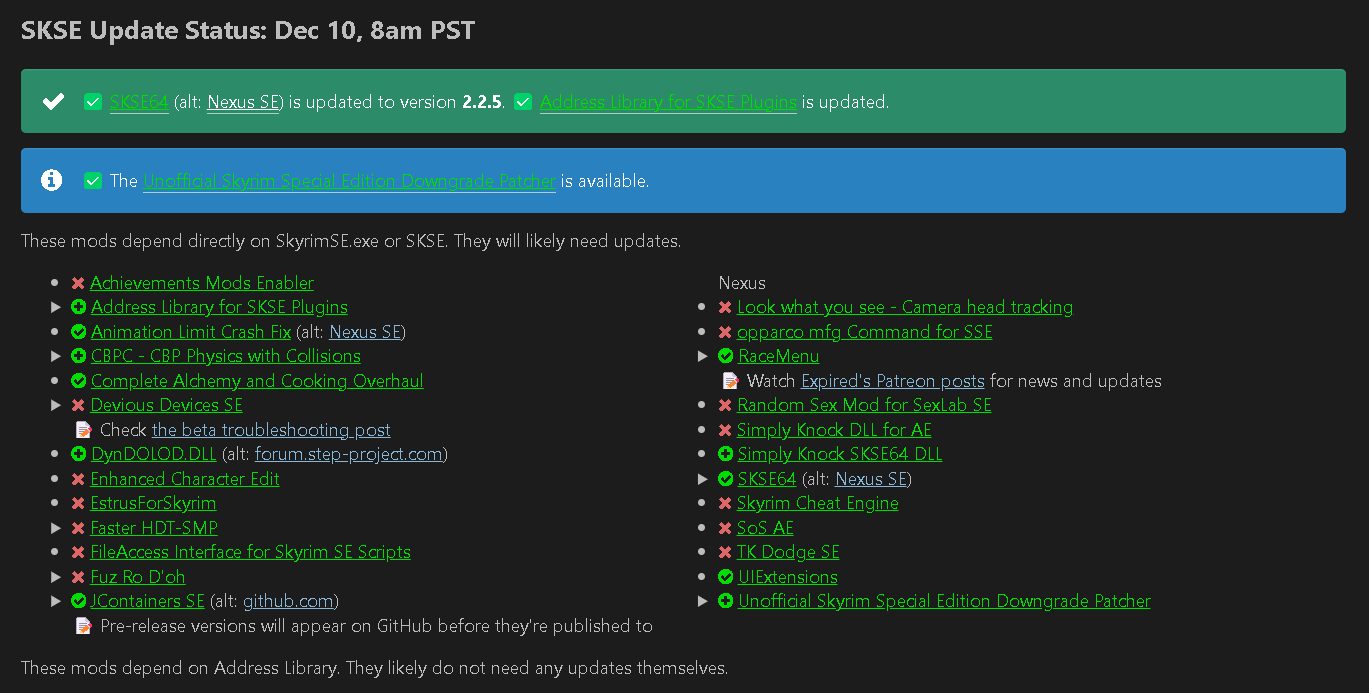Click red X icon beside Skyrim Cheat Engine
The height and width of the screenshot is (693, 1369).
[x=725, y=503]
